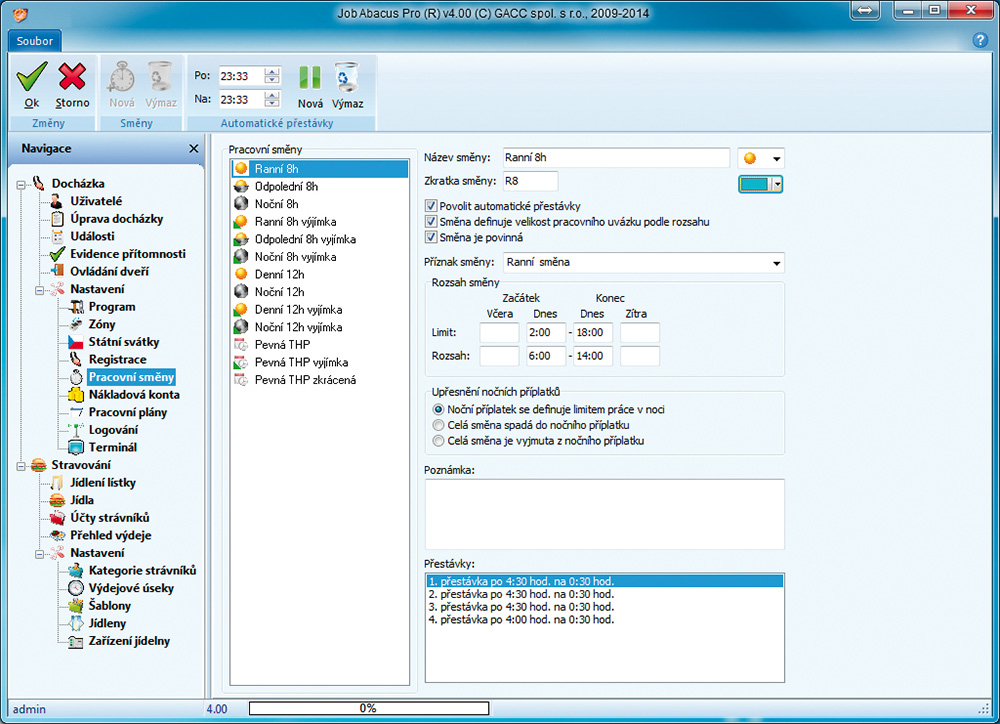This screenshot has height=724, width=1000.
Task: Open Události calendar item
Action: pos(92,236)
